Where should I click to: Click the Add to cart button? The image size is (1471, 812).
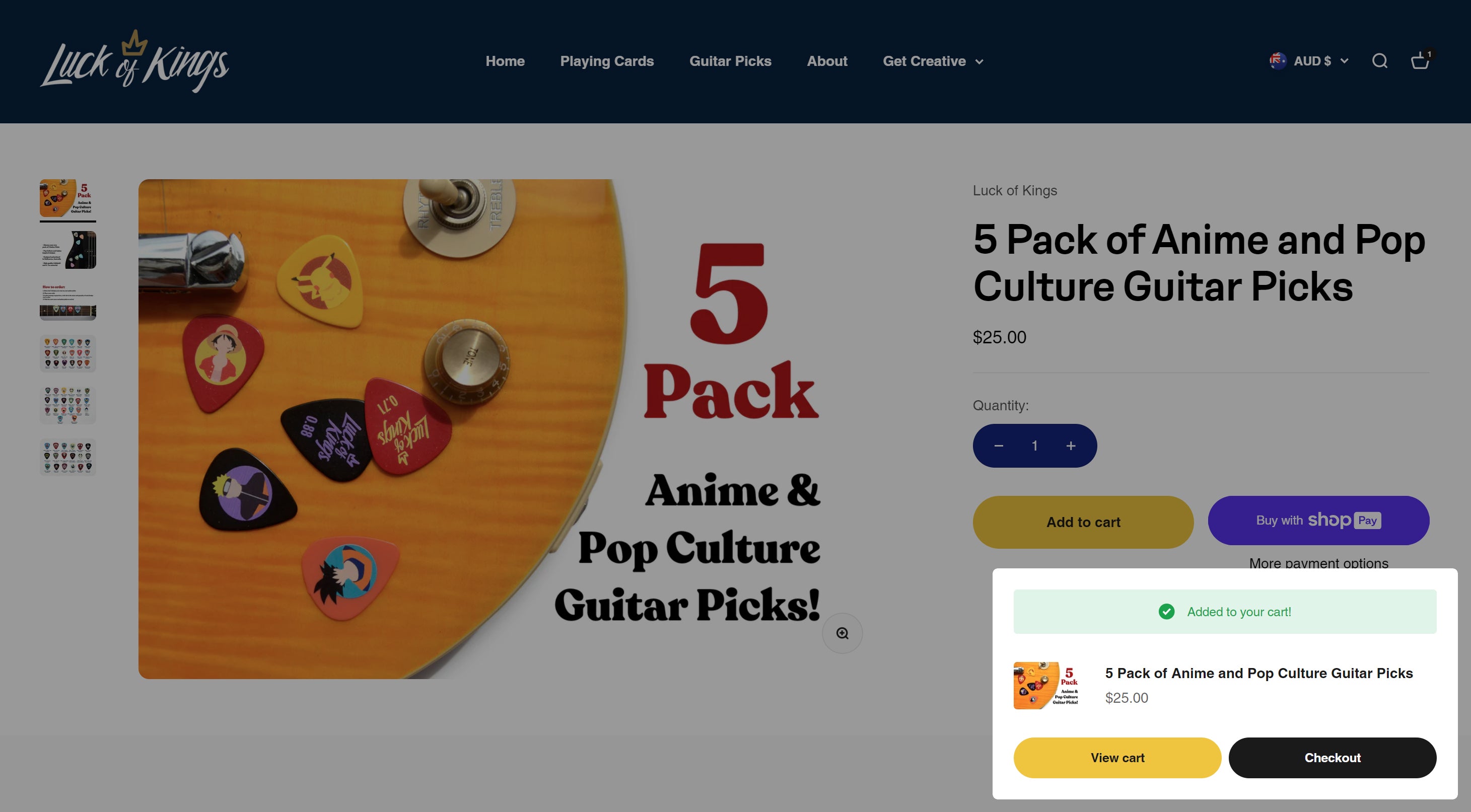[x=1083, y=522]
